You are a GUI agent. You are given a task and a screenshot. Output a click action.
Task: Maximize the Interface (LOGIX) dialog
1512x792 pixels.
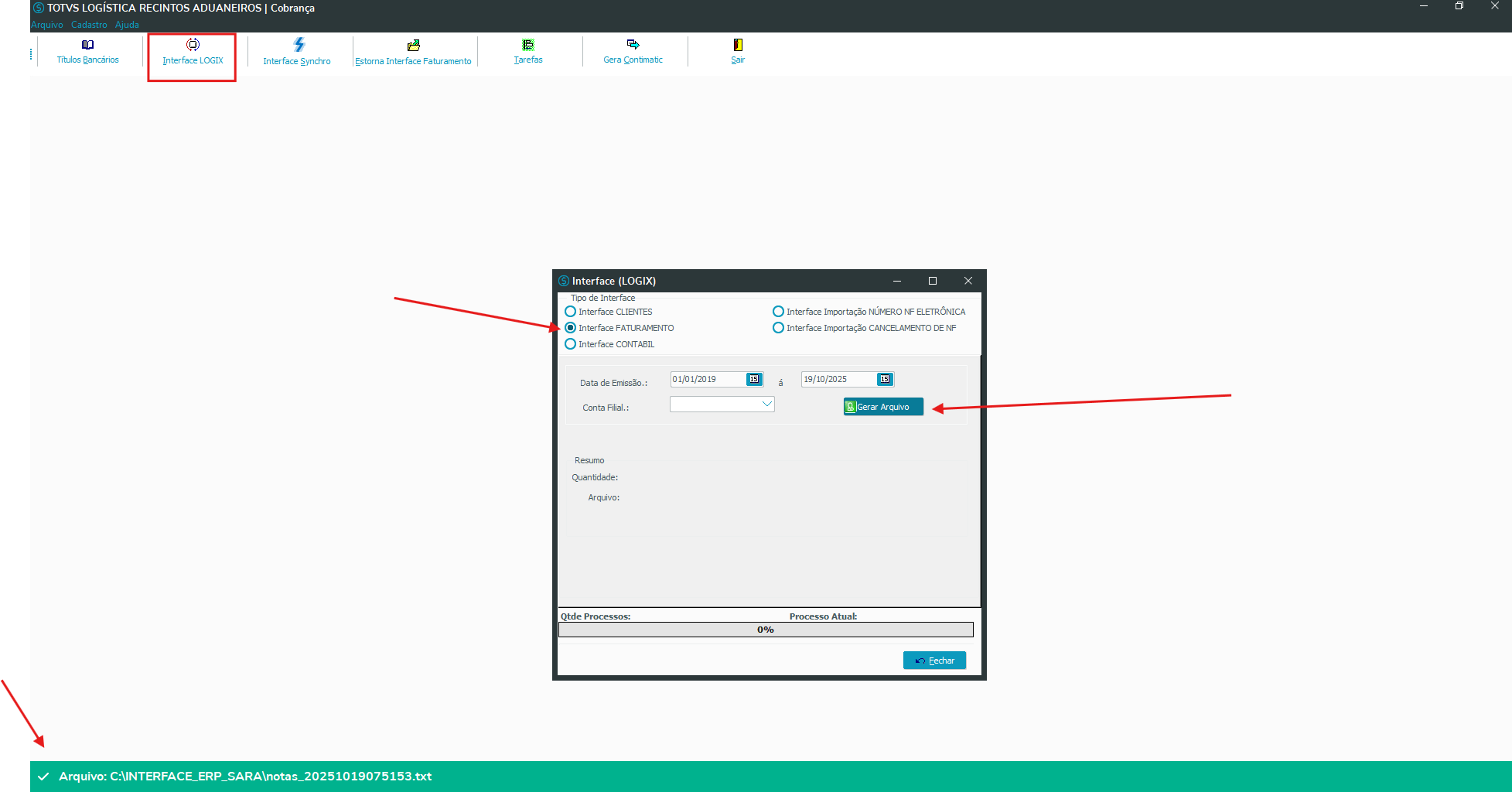[933, 281]
